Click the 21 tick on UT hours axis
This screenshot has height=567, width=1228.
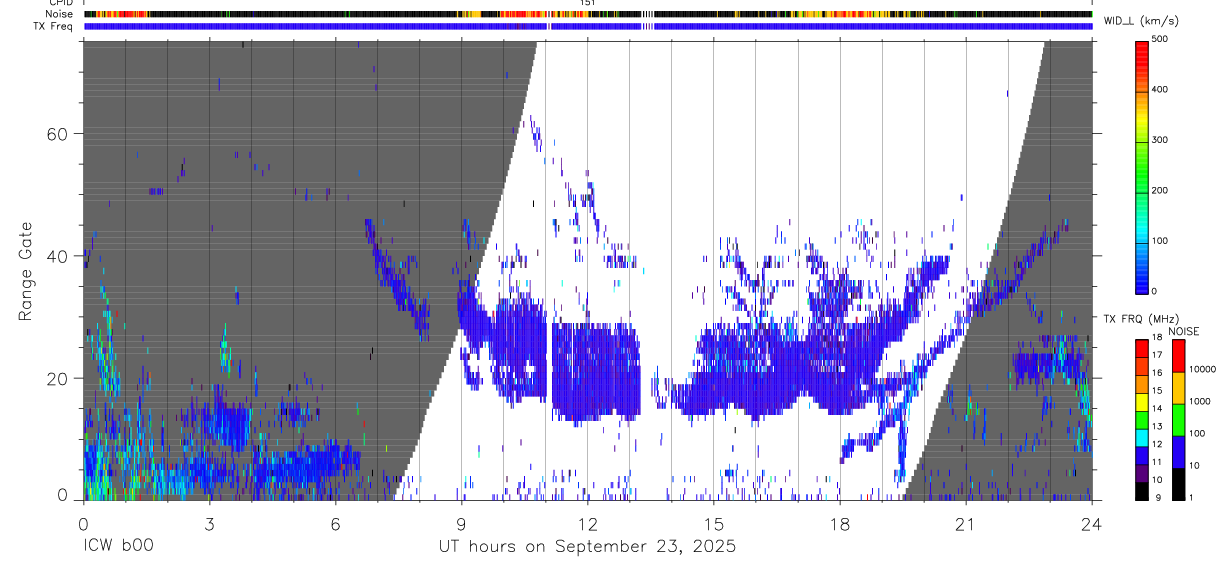(965, 523)
